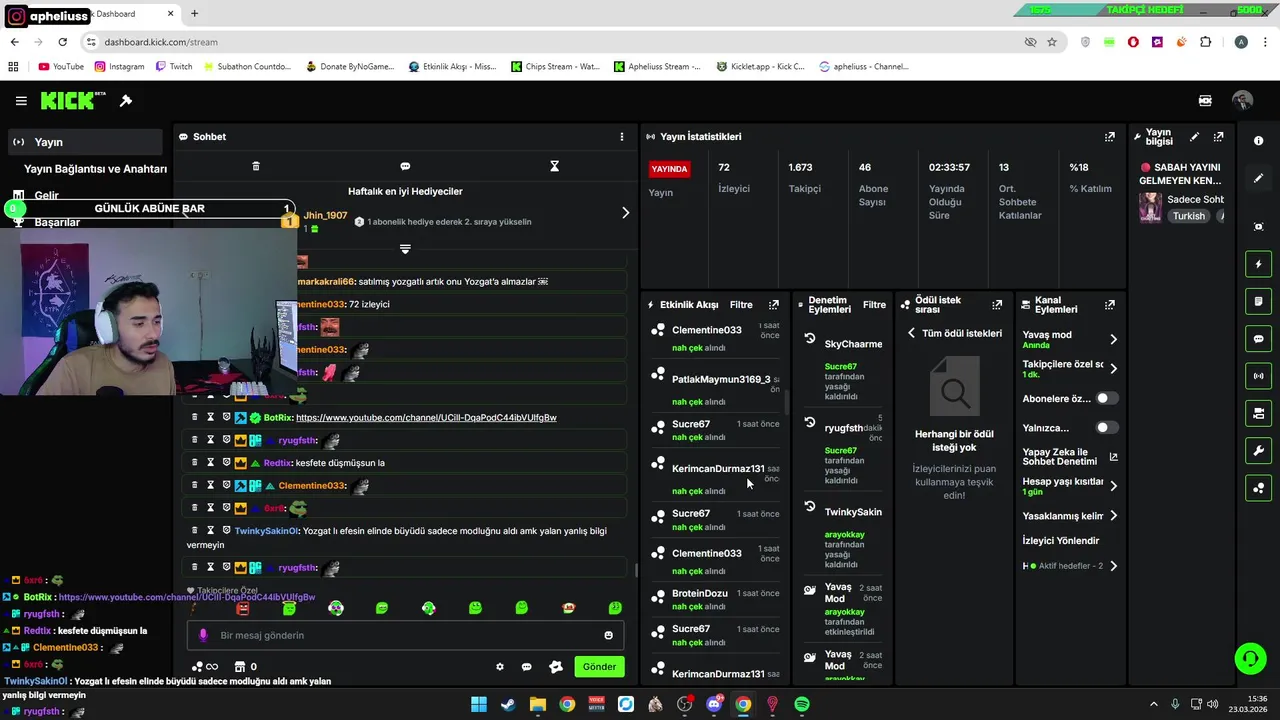The height and width of the screenshot is (720, 1280).
Task: Click the pencil icon in right sidebar
Action: click(1258, 178)
